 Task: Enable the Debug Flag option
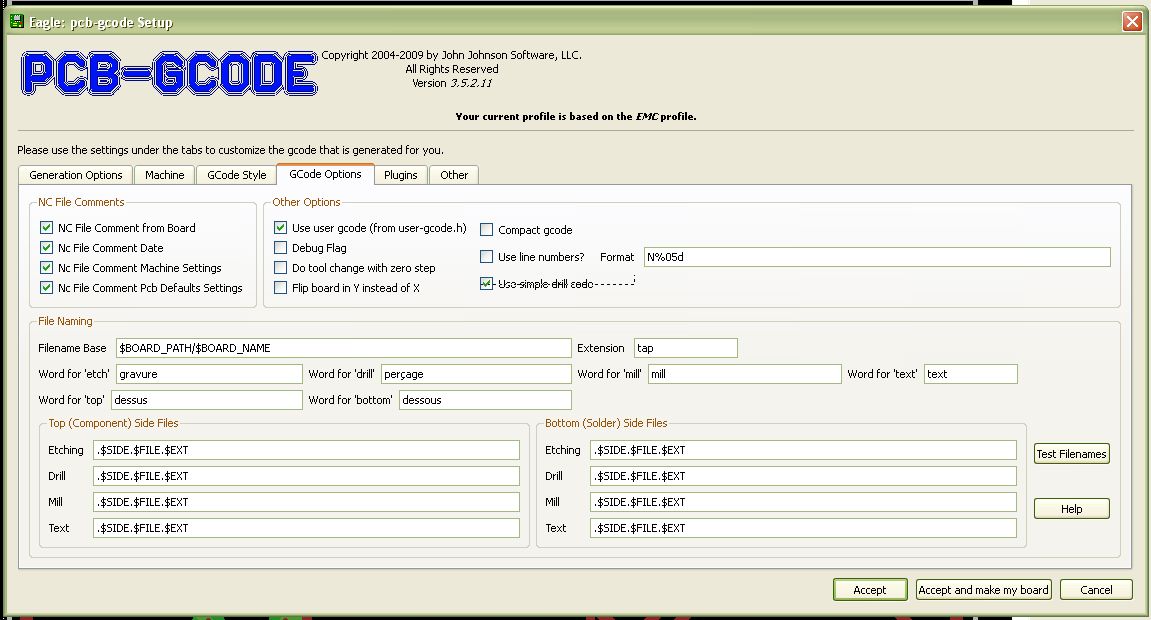click(281, 248)
